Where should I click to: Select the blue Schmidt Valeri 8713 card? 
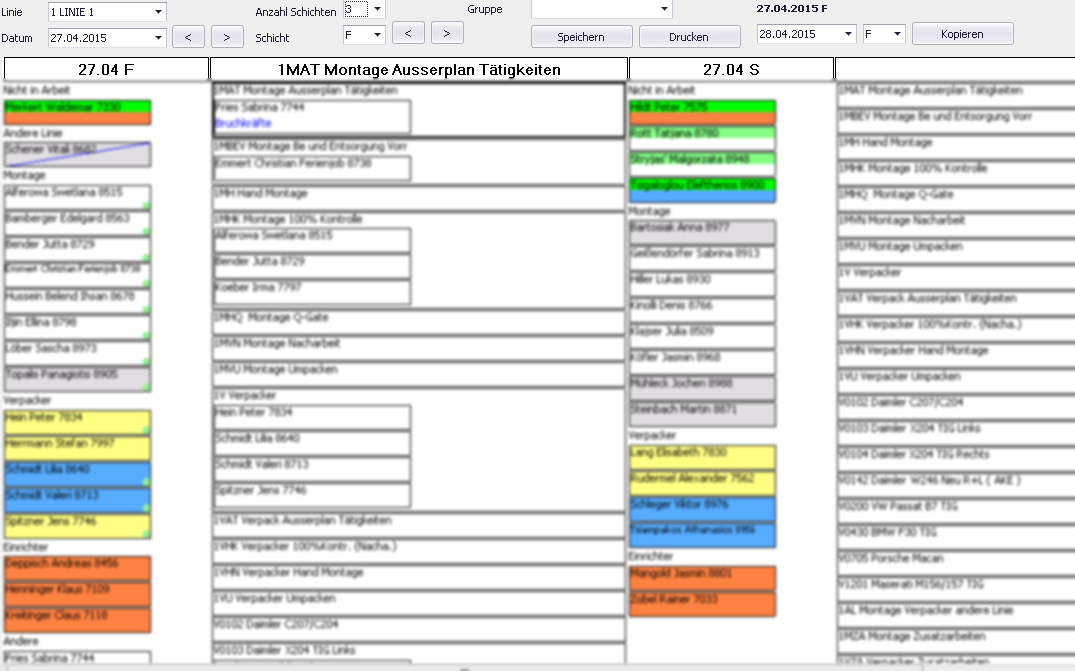77,501
